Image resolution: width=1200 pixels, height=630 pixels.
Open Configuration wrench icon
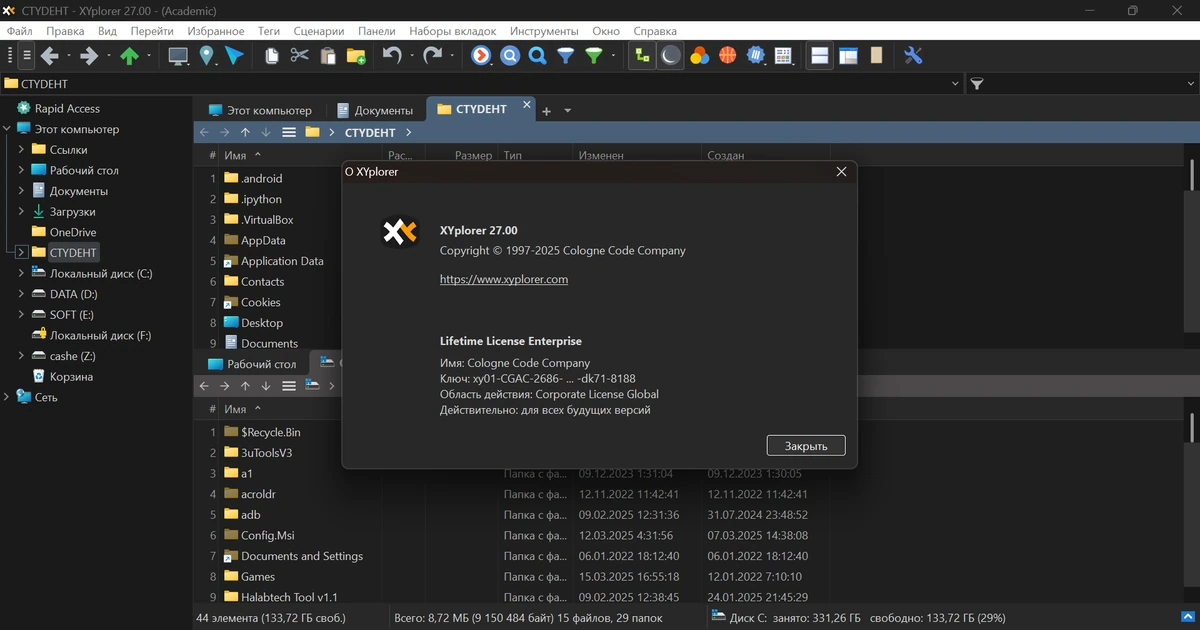click(x=913, y=56)
